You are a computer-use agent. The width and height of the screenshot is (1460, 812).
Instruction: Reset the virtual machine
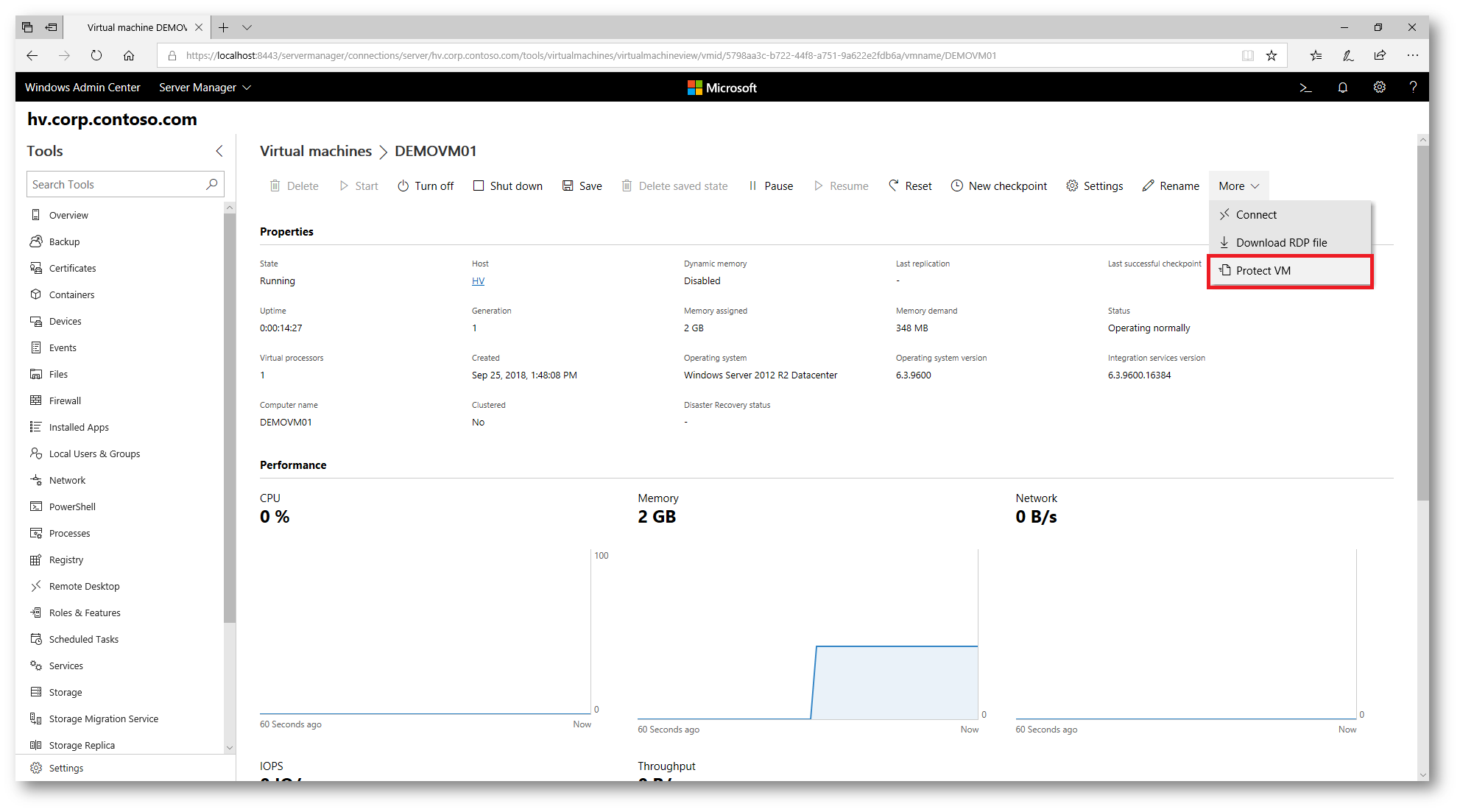click(x=910, y=186)
